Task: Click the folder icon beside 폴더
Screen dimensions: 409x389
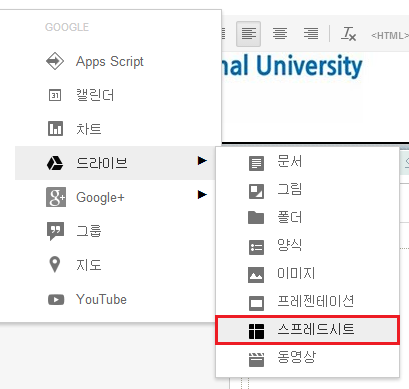Action: pos(256,218)
